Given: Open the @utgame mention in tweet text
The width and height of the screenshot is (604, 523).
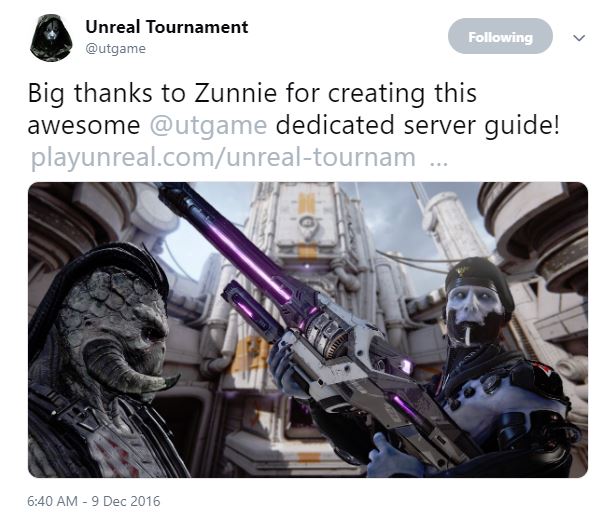Looking at the screenshot, I should pyautogui.click(x=208, y=125).
